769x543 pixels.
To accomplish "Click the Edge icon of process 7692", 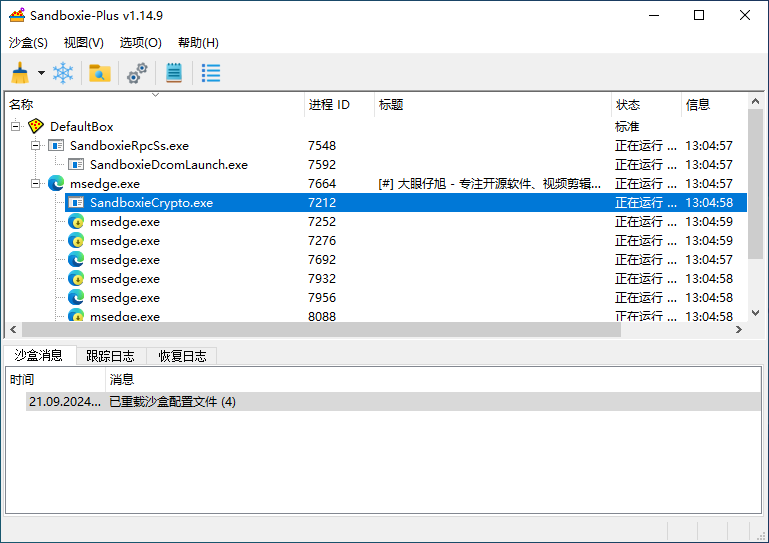I will click(x=76, y=259).
